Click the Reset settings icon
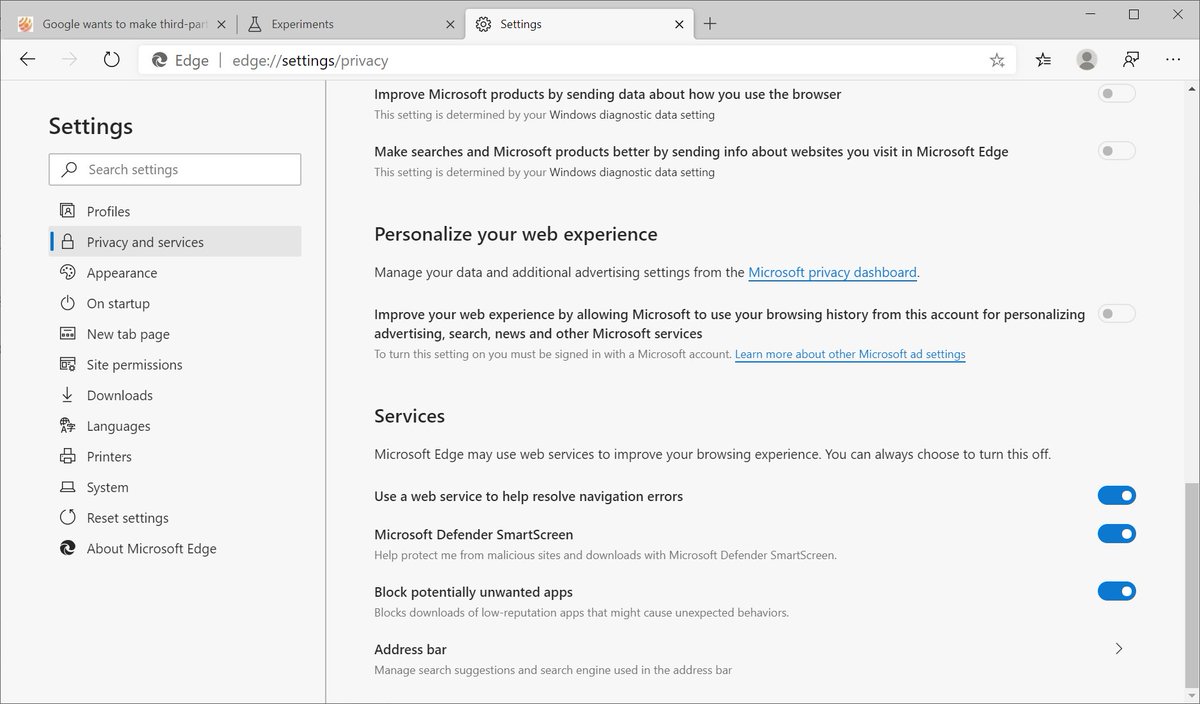This screenshot has height=704, width=1200. pyautogui.click(x=68, y=518)
